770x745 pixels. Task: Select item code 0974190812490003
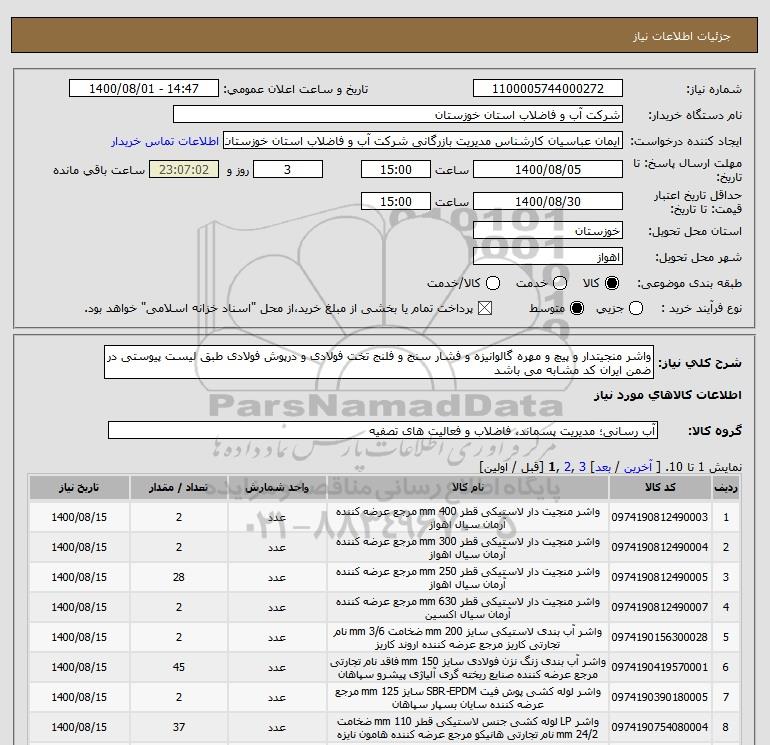[660, 517]
